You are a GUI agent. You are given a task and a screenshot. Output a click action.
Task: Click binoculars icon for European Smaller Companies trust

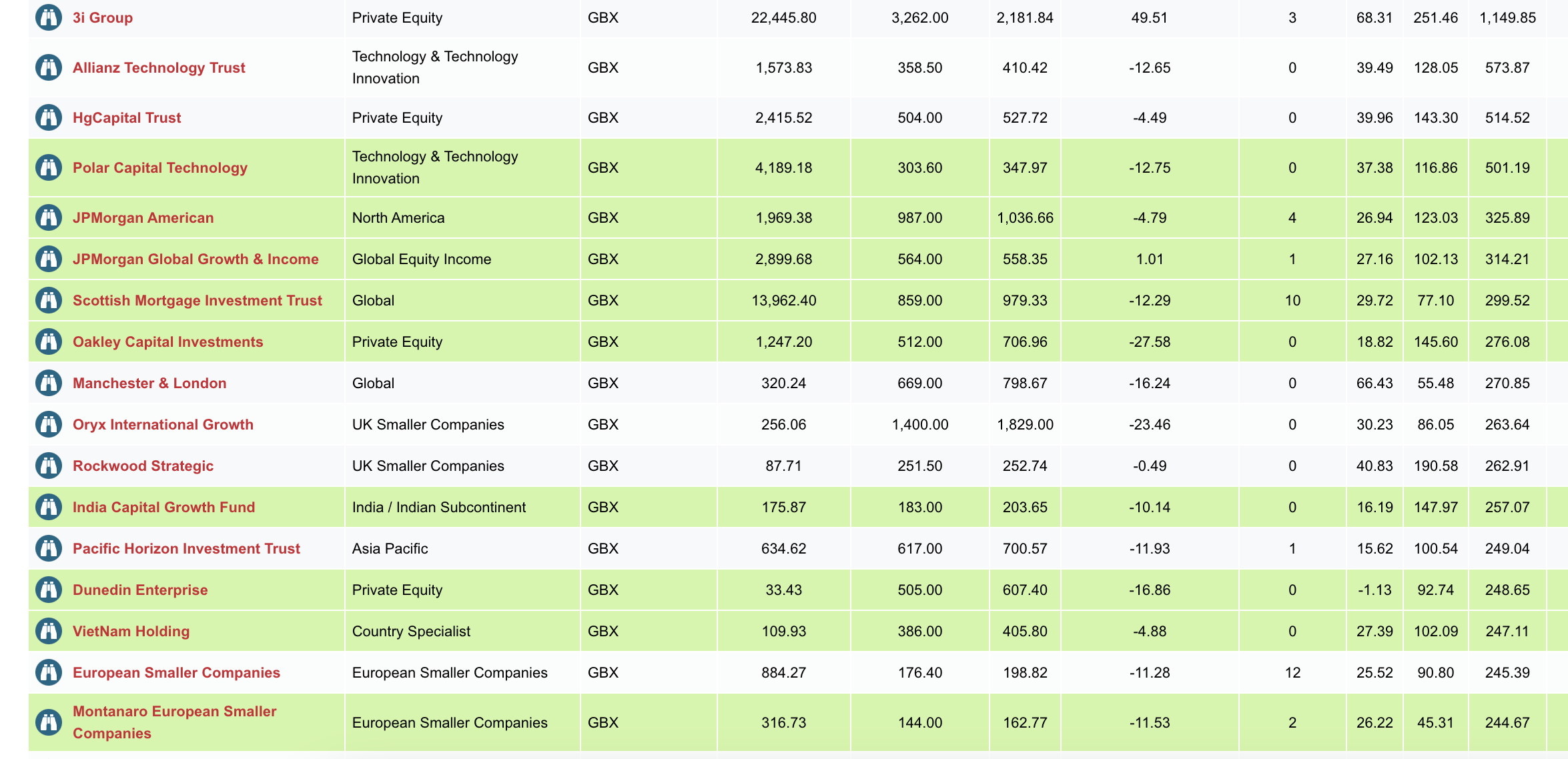49,672
